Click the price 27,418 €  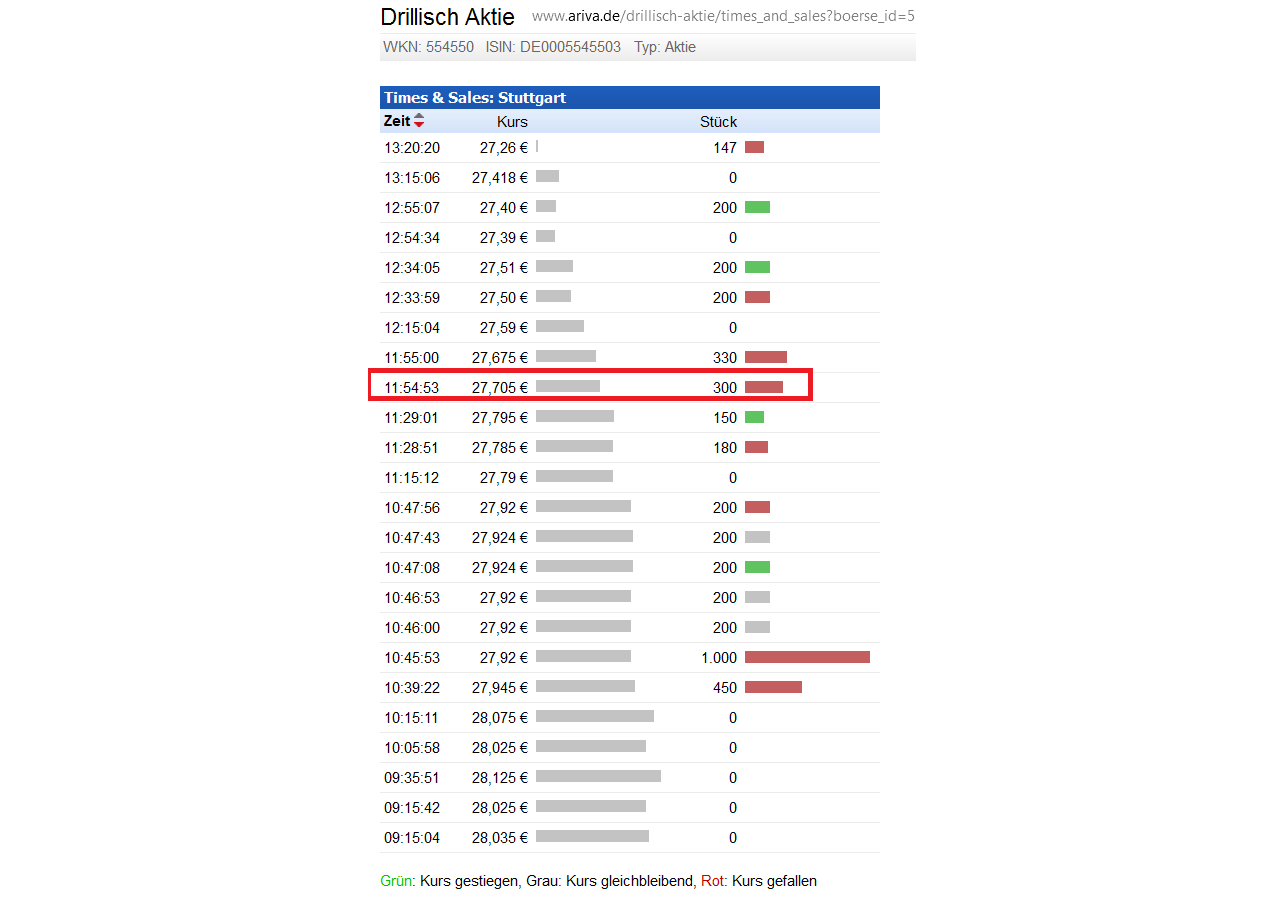tap(500, 178)
